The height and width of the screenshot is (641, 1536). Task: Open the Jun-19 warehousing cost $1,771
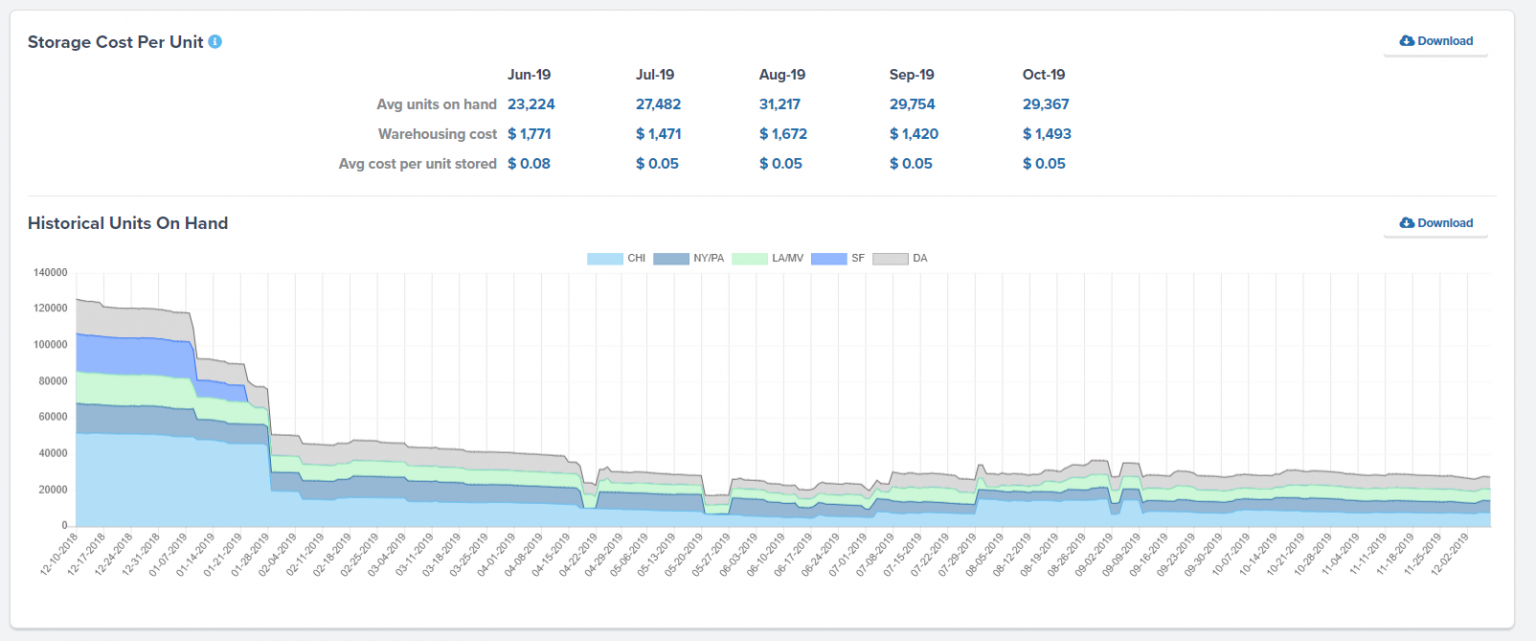point(530,134)
